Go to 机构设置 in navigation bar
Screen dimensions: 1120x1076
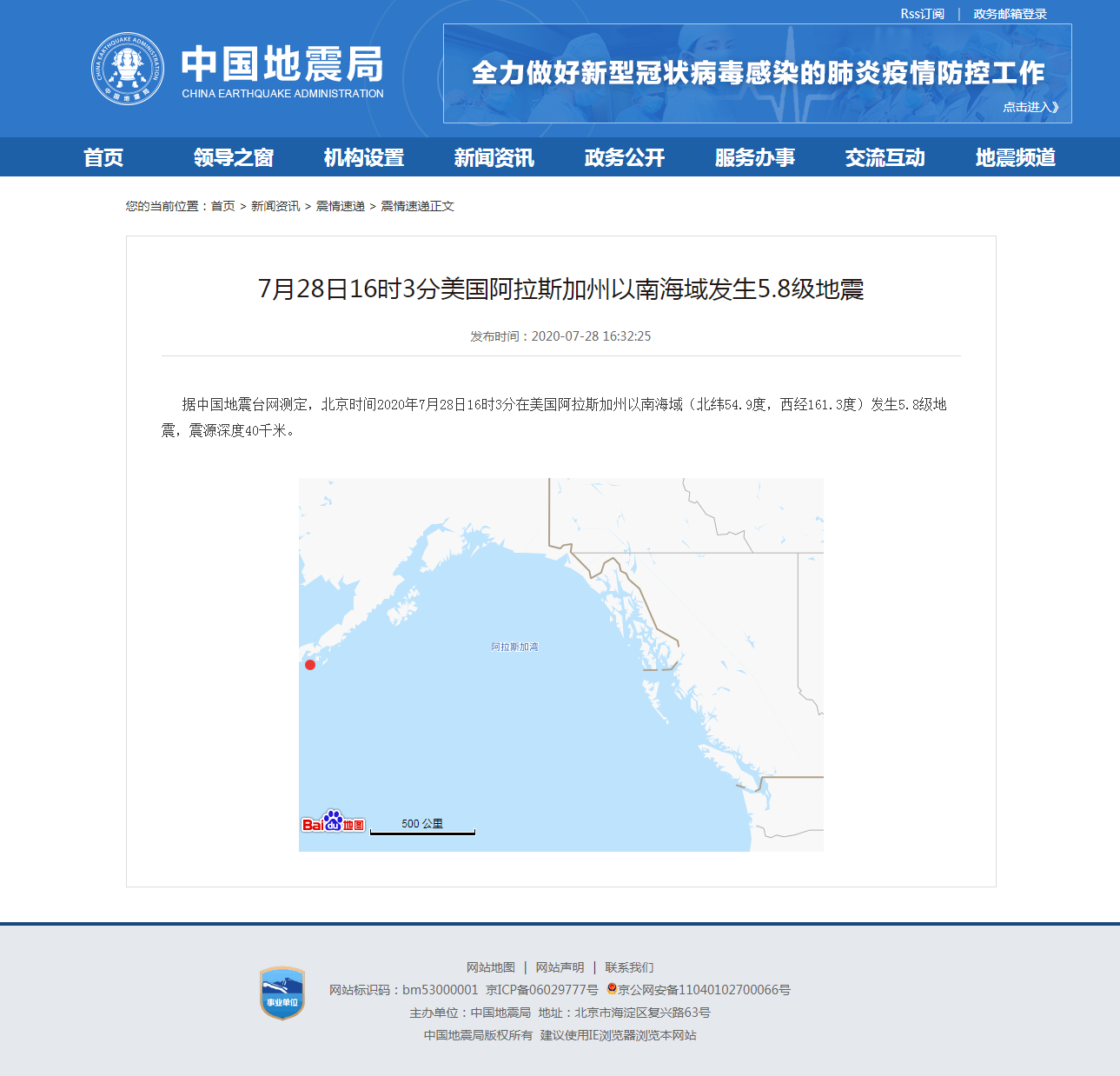364,157
